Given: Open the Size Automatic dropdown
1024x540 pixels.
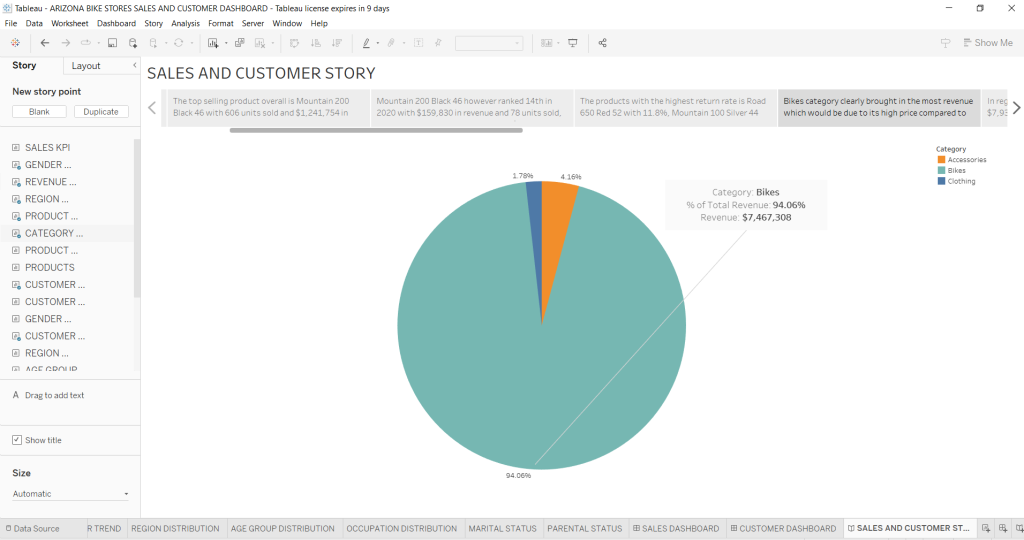Looking at the screenshot, I should pos(70,494).
